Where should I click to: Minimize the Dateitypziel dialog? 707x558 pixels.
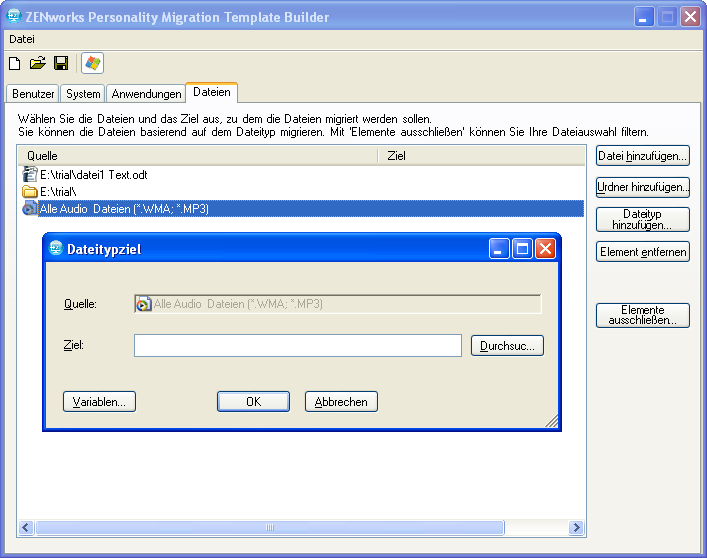point(499,249)
